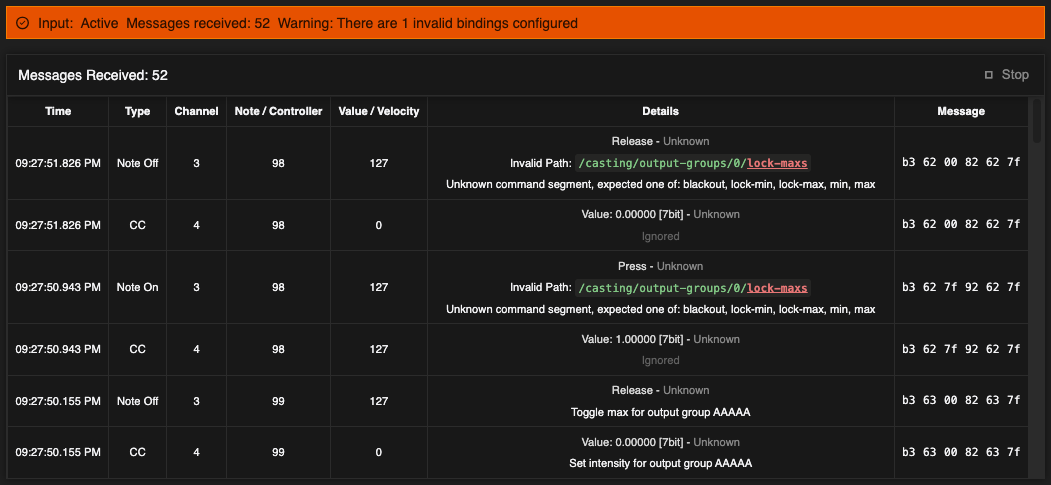The width and height of the screenshot is (1051, 485).
Task: Click the Message column header
Action: (961, 111)
